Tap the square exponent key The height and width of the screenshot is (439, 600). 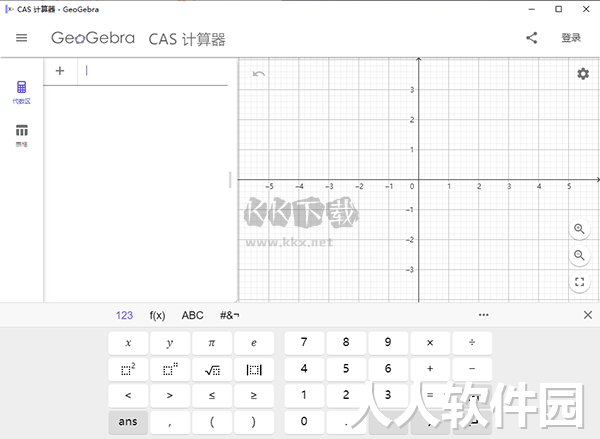tap(128, 369)
